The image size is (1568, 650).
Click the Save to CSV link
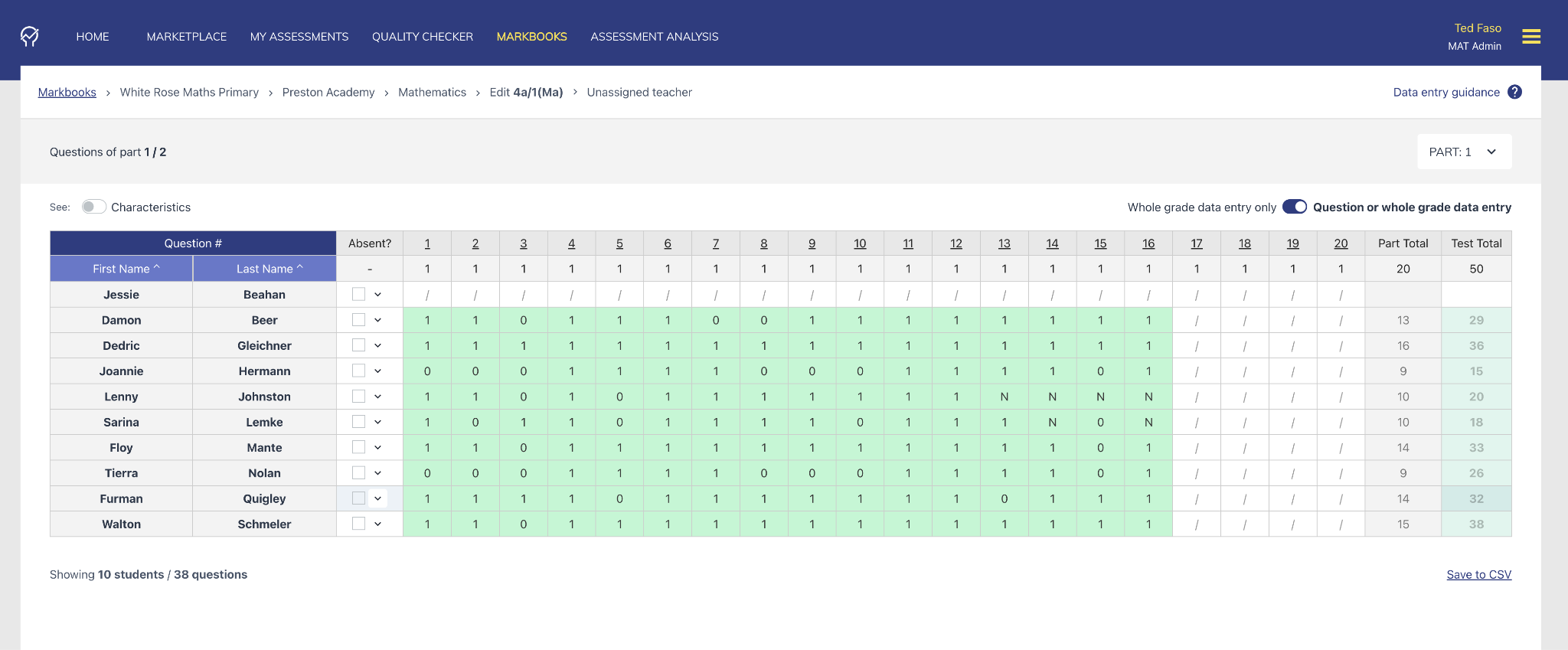[x=1478, y=574]
